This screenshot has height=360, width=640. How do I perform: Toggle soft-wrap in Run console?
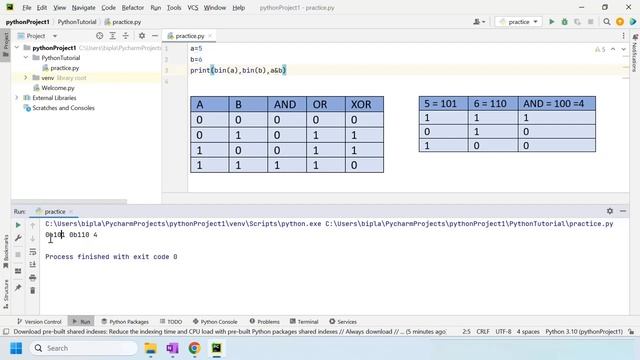(x=33, y=252)
